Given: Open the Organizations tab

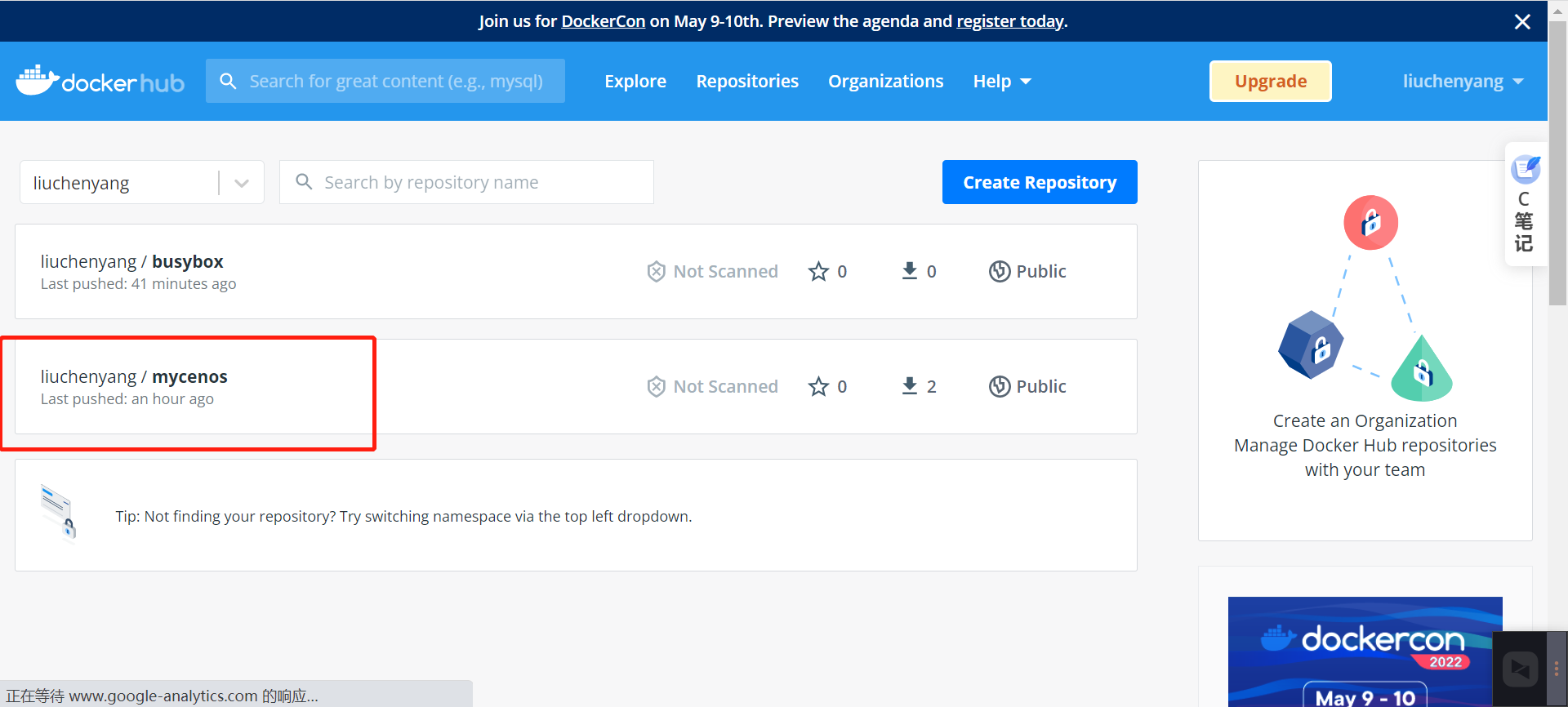Looking at the screenshot, I should 885,82.
